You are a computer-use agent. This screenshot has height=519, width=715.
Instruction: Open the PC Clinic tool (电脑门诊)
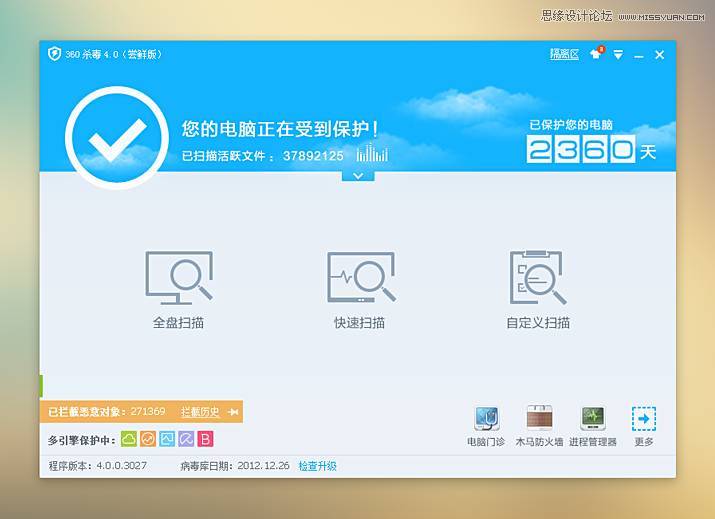click(x=486, y=426)
